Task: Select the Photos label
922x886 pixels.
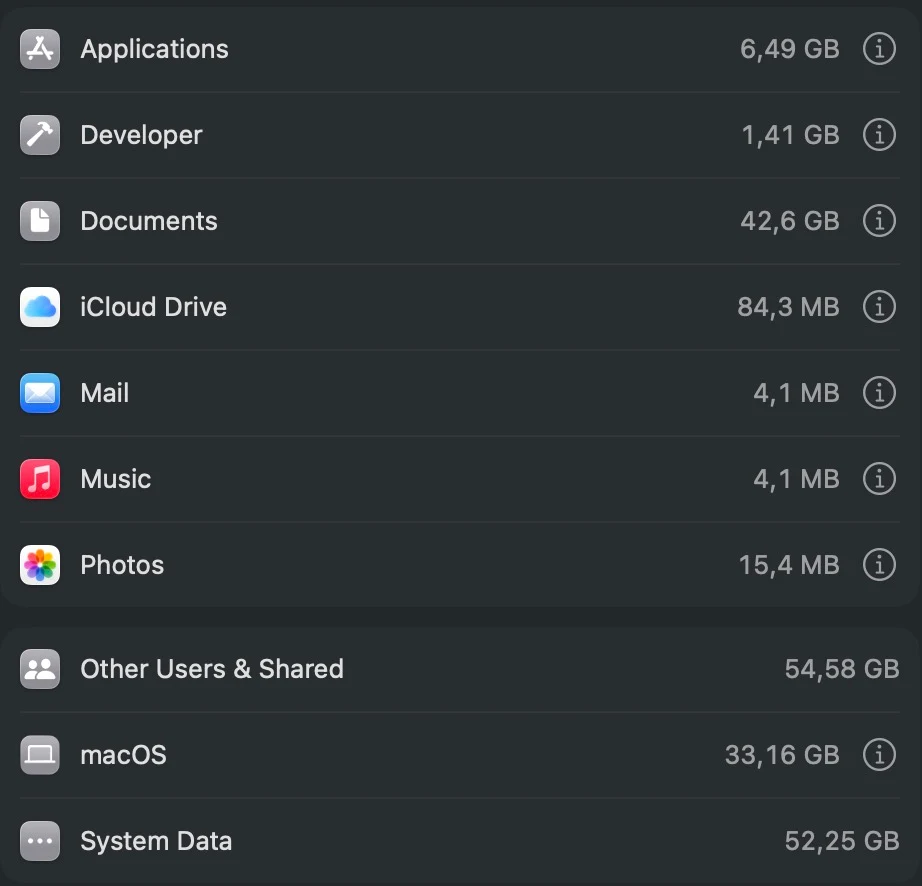Action: tap(122, 565)
